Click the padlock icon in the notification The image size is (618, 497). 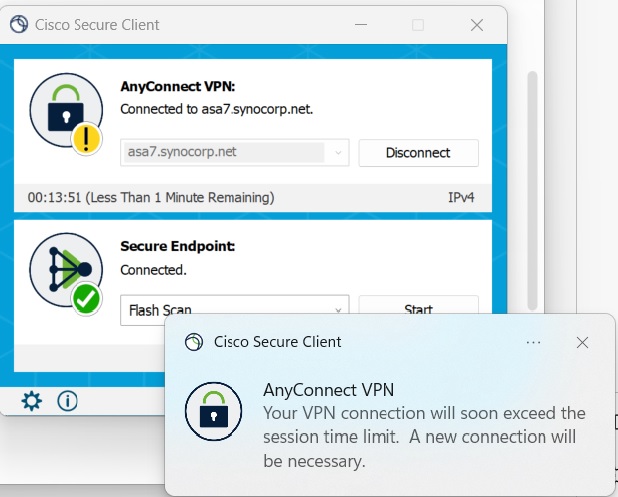click(214, 411)
